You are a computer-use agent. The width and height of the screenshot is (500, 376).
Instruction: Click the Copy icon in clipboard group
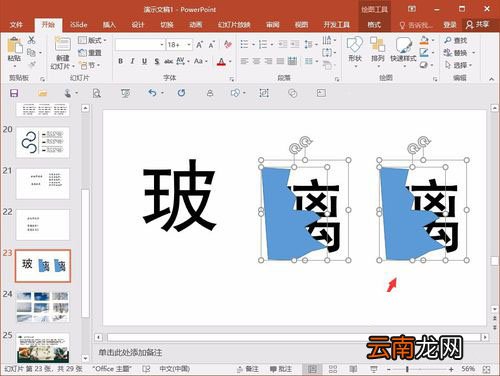coord(31,52)
